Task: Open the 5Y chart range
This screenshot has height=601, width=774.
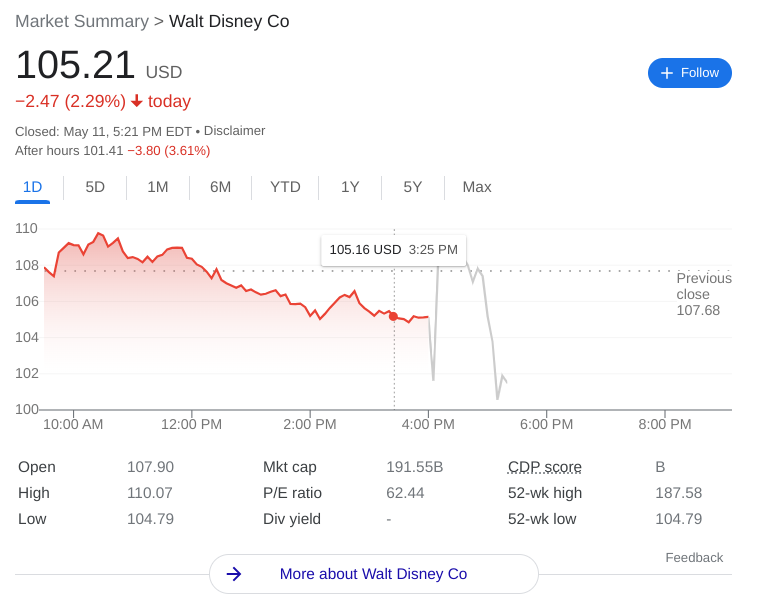Action: click(413, 187)
